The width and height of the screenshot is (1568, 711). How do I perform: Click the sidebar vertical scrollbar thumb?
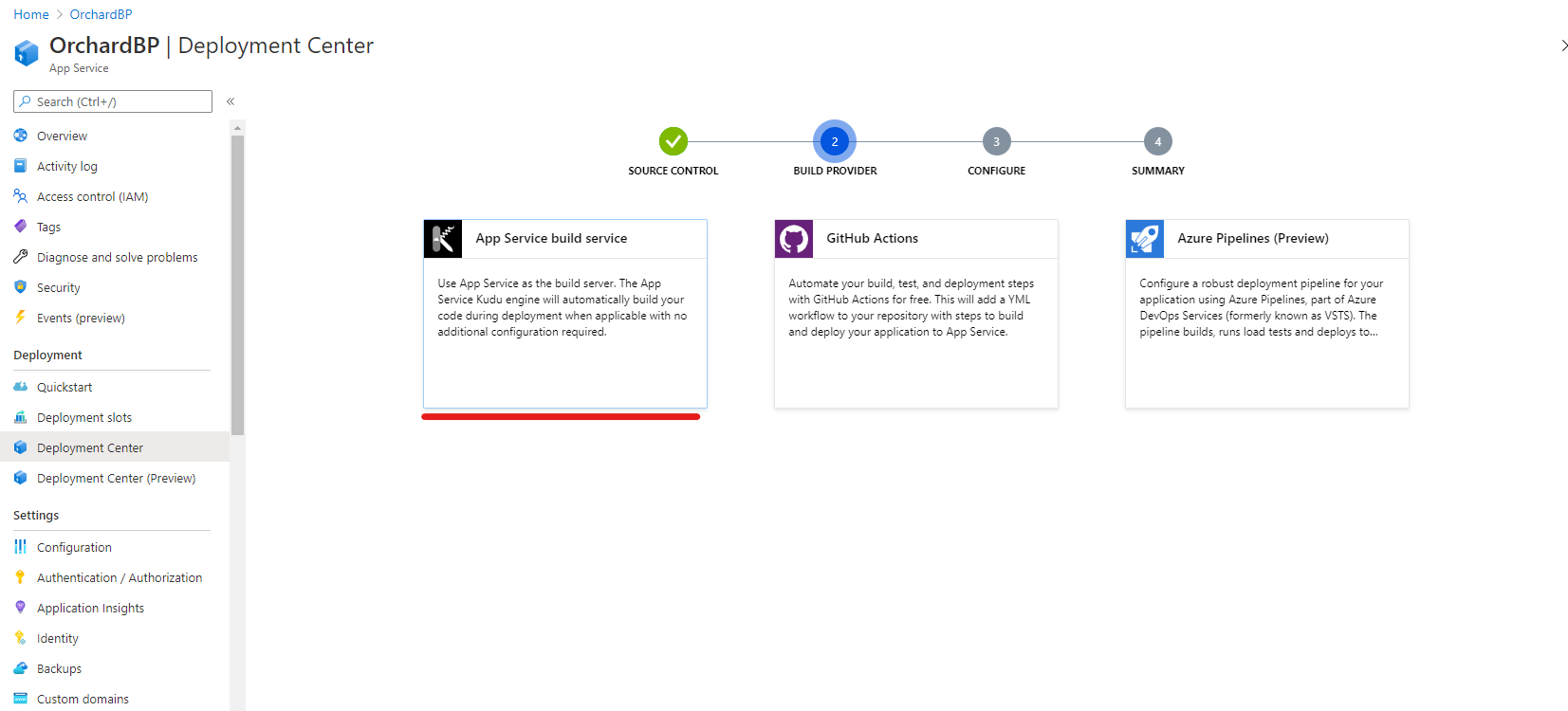coord(238,284)
